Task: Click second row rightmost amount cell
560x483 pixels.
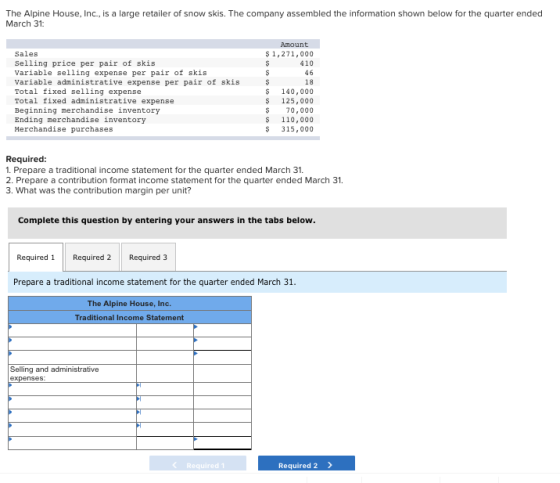Action: point(222,344)
